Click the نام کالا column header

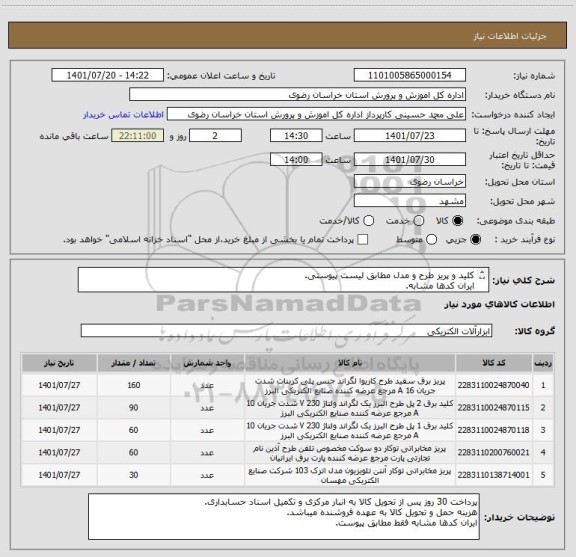350,363
